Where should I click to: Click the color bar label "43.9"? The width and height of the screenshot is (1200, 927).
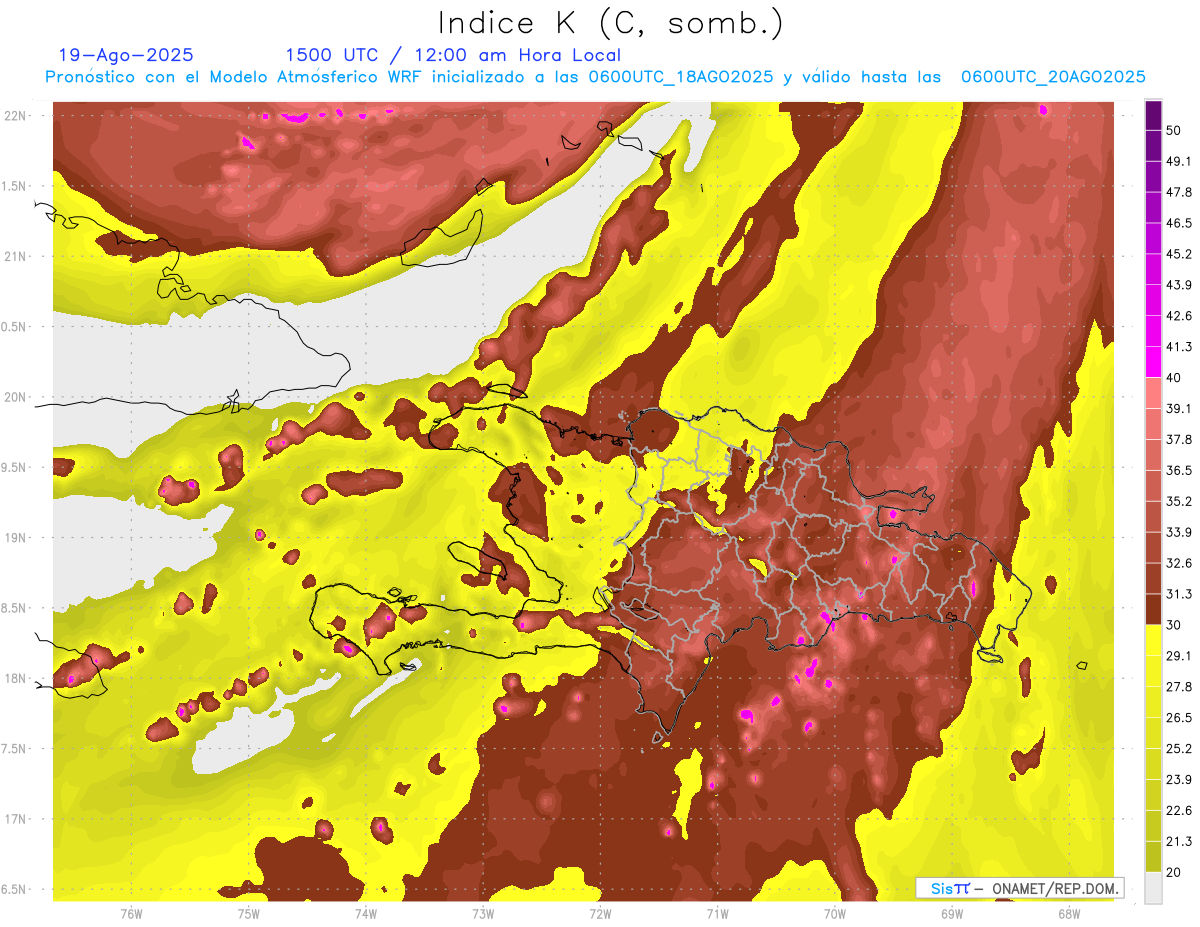(x=1178, y=286)
